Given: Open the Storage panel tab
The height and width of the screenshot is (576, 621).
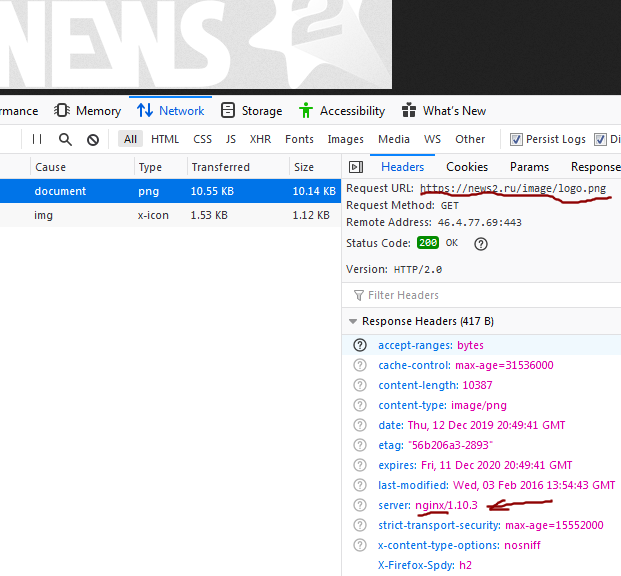Looking at the screenshot, I should pos(251,111).
